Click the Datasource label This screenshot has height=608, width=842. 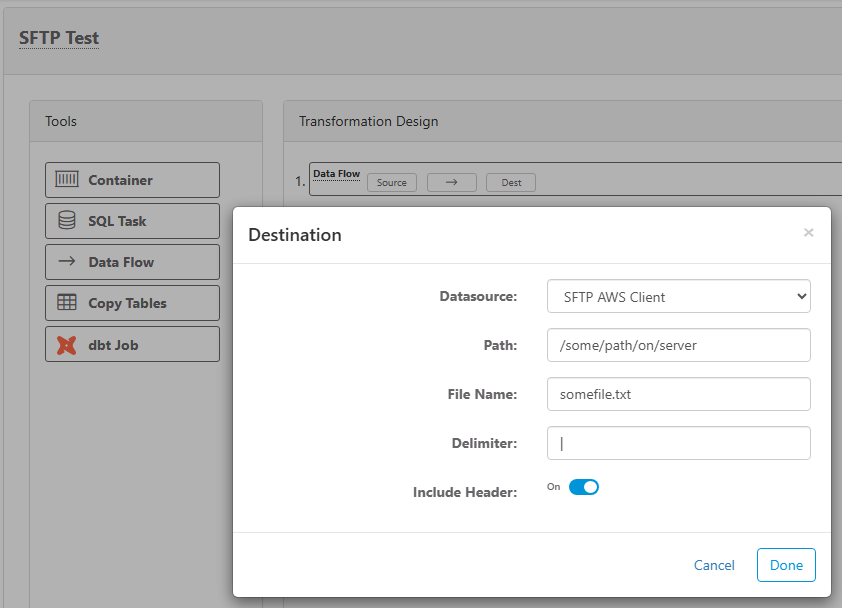[x=478, y=296]
